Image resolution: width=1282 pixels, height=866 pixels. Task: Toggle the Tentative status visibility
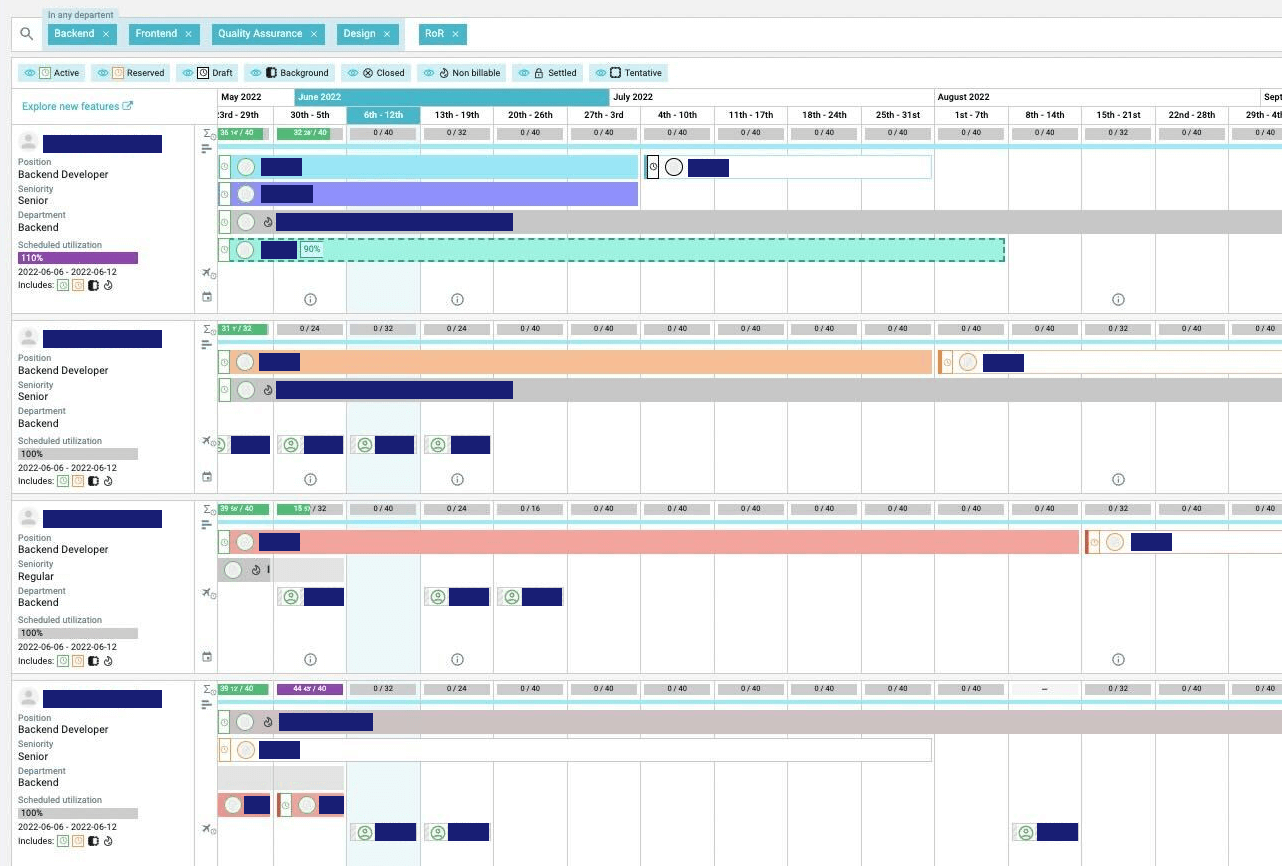[600, 73]
